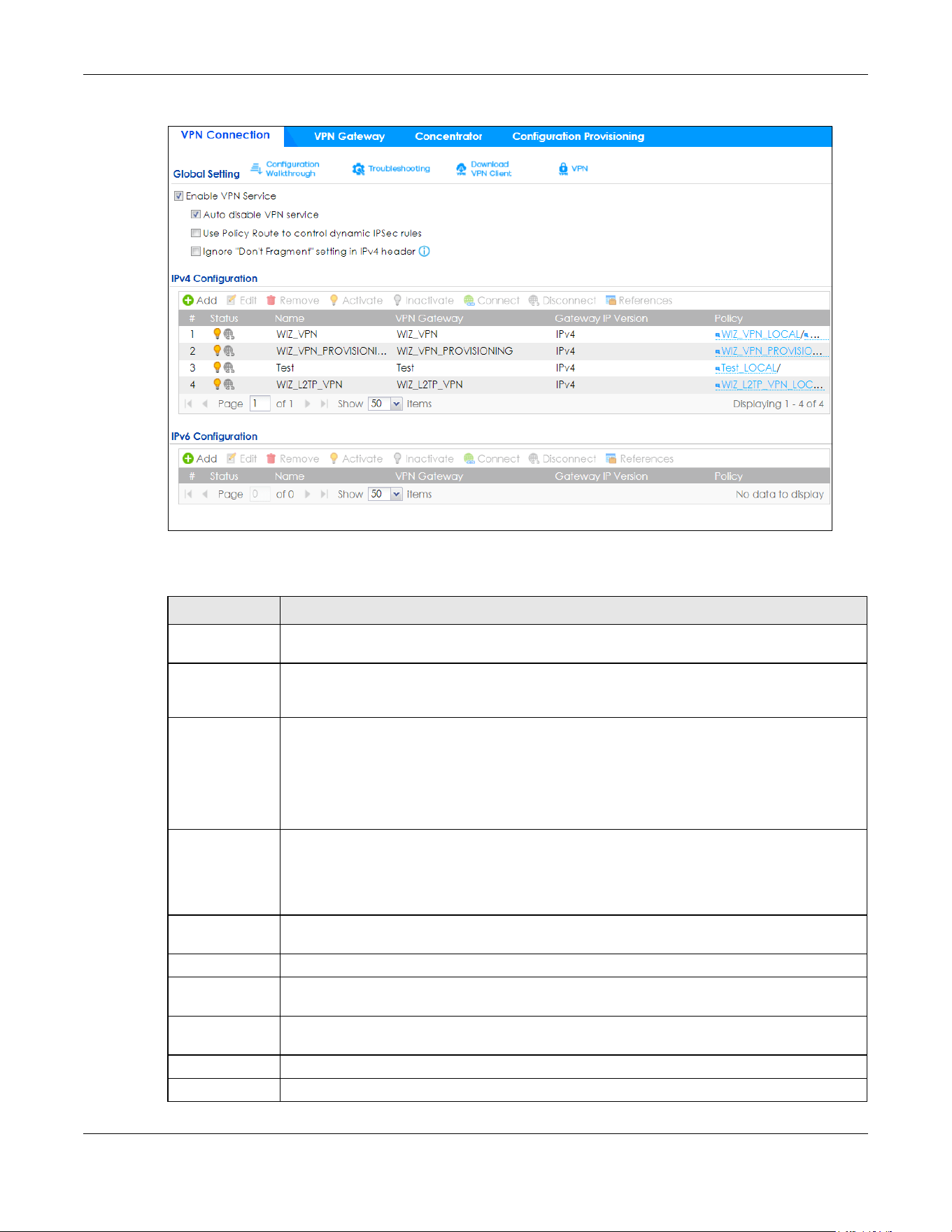Screen dimensions: 952x1232
Task: Go to IPv4 last page arrow
Action: 323,404
